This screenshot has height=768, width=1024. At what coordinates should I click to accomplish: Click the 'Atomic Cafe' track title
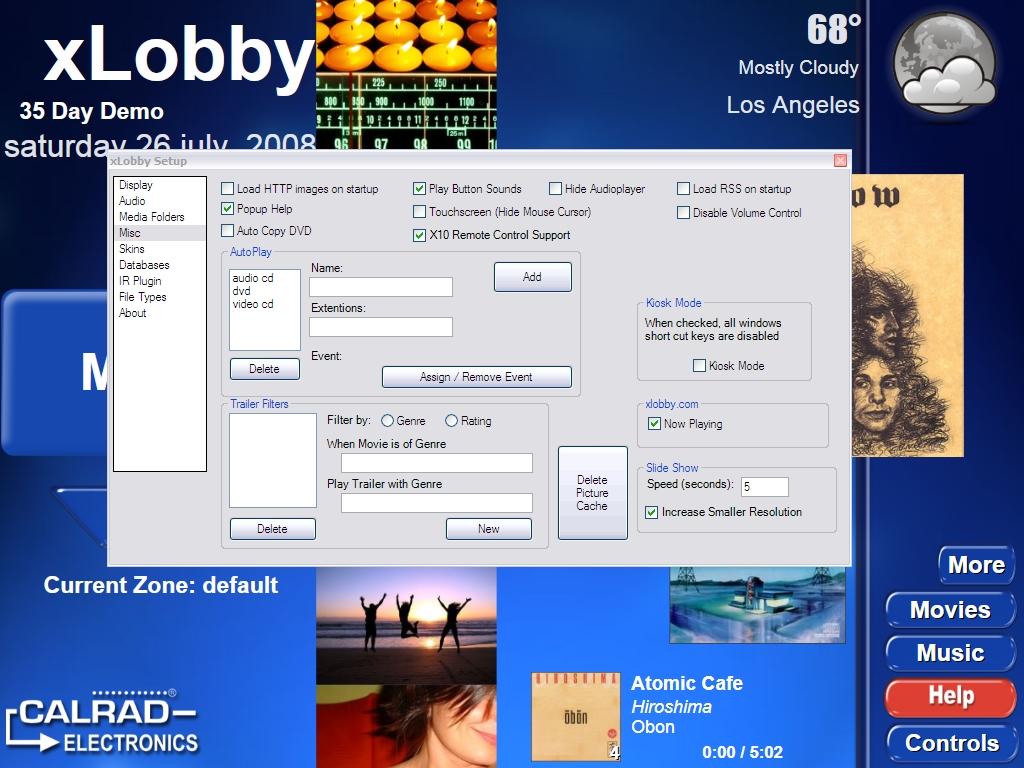[687, 683]
